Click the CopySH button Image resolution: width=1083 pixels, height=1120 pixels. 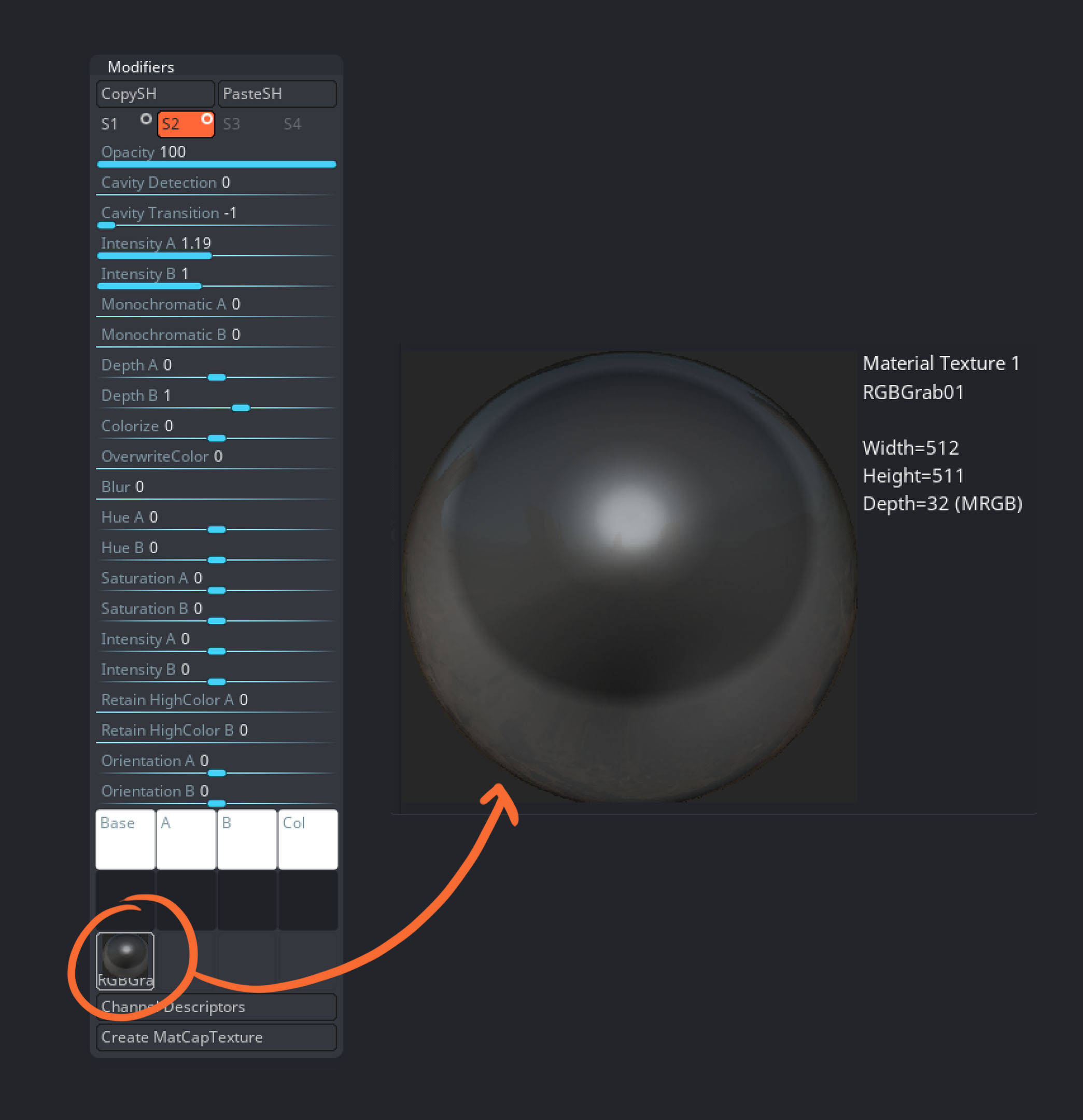coord(156,94)
